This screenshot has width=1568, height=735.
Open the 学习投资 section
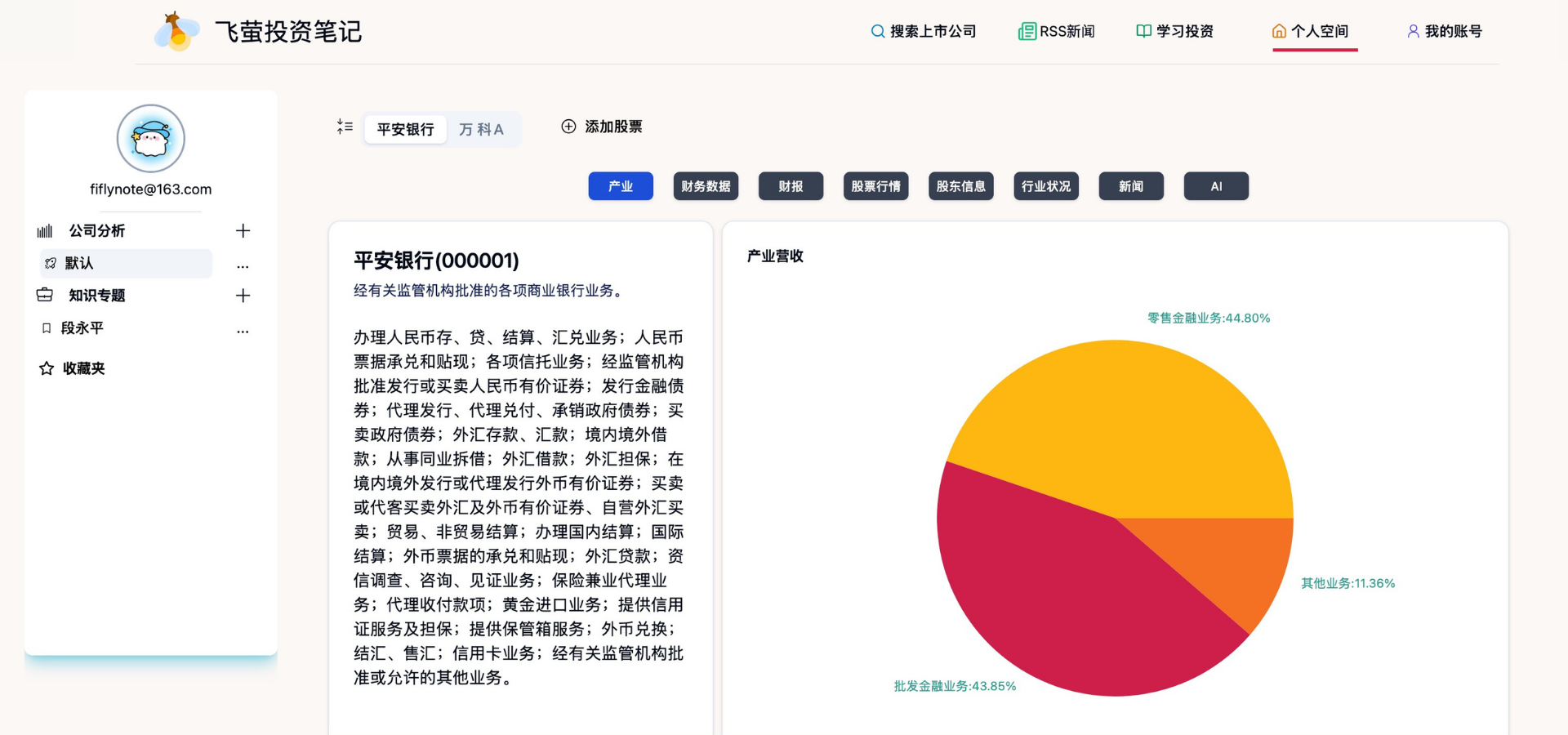[1174, 31]
